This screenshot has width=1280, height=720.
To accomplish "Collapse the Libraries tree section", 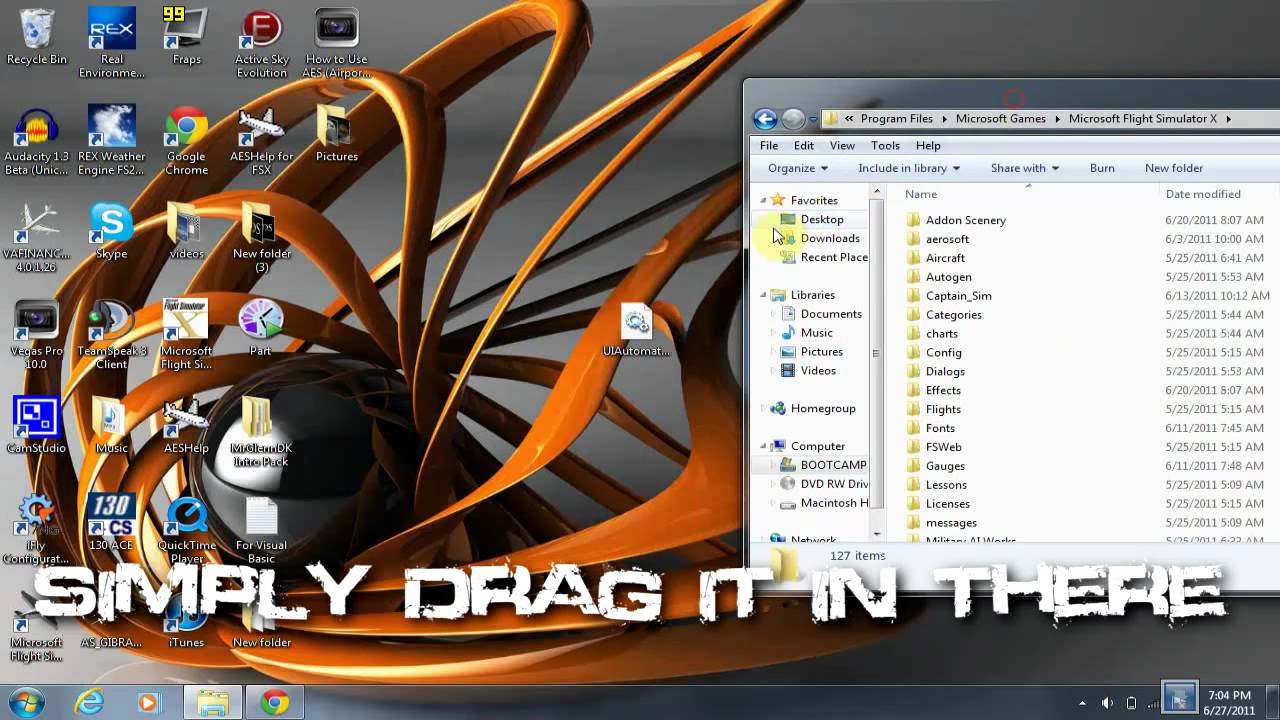I will pos(763,295).
